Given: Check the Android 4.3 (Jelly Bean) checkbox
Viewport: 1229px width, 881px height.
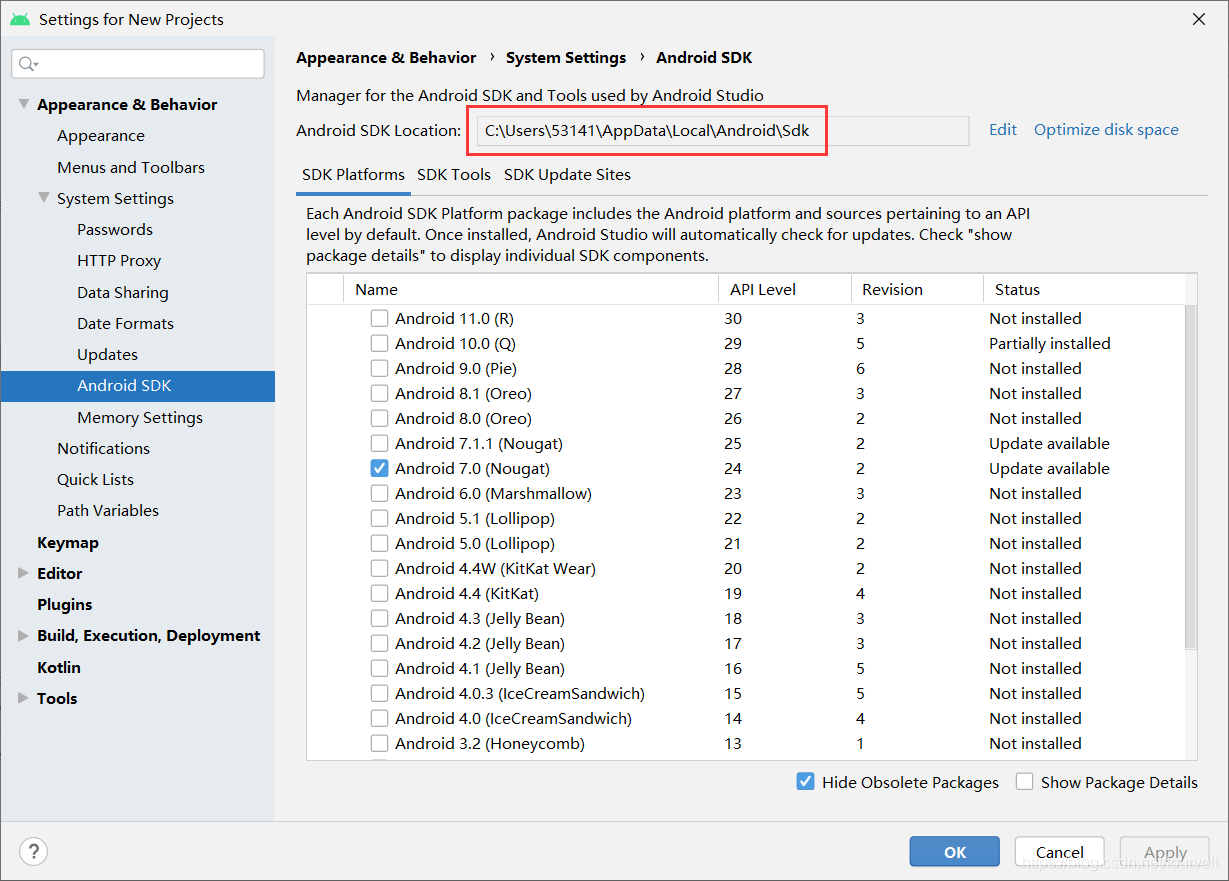Looking at the screenshot, I should coord(379,618).
